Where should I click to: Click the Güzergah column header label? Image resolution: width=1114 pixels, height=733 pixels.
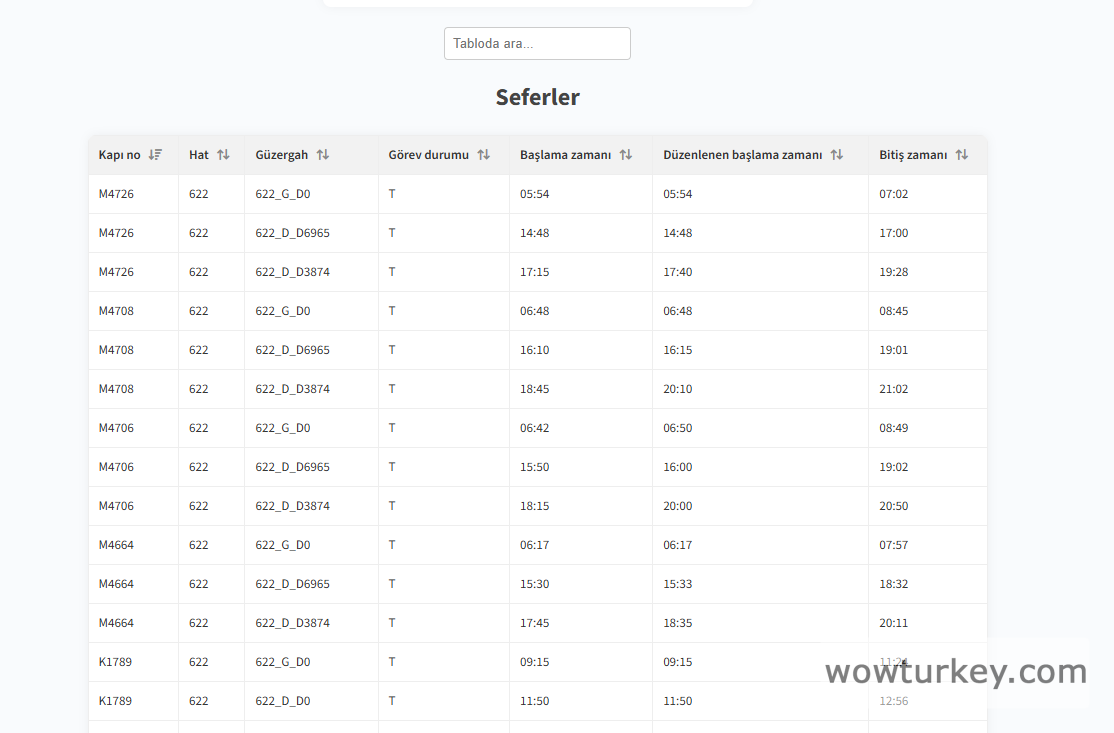[282, 155]
